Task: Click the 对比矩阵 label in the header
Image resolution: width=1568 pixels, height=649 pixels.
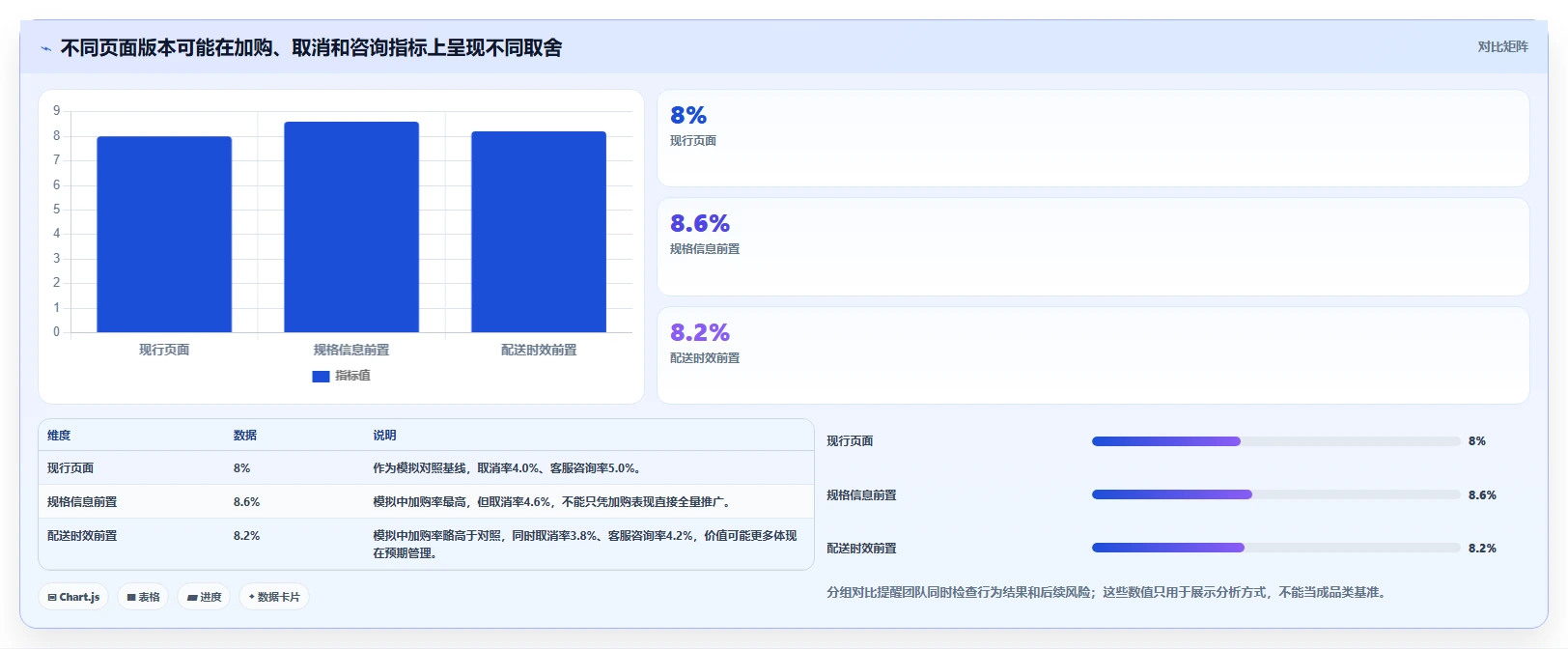Action: click(x=1503, y=46)
